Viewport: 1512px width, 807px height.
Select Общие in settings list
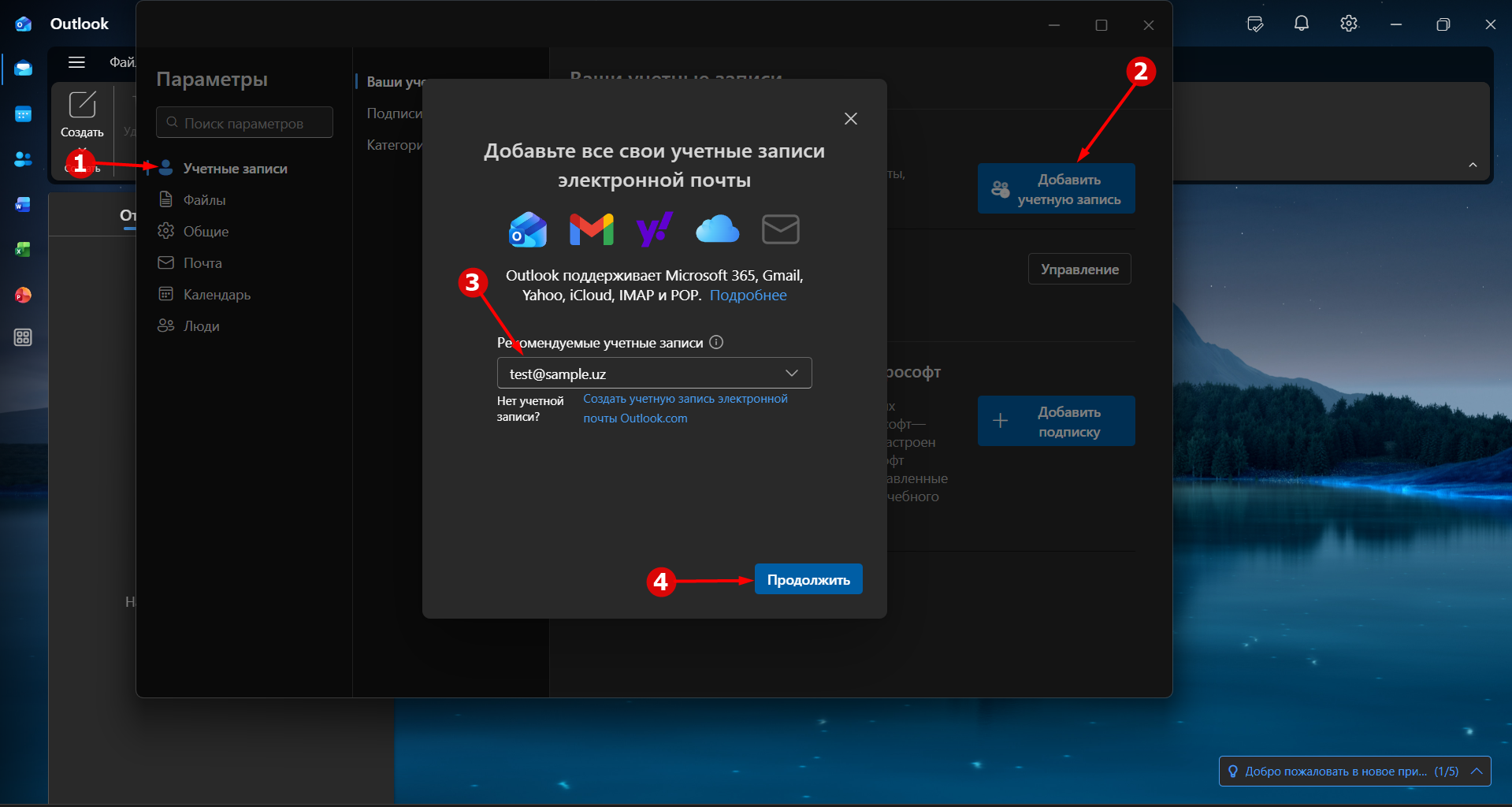point(206,231)
